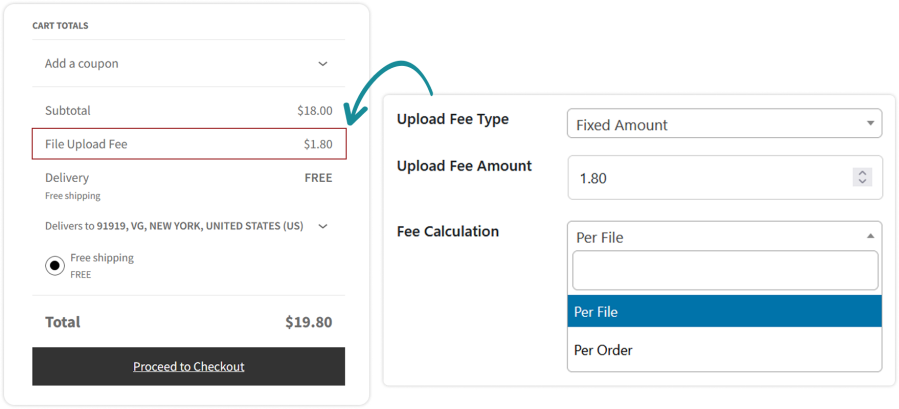Click the File Upload Fee $1.80 amount
The image size is (899, 409).
click(318, 144)
